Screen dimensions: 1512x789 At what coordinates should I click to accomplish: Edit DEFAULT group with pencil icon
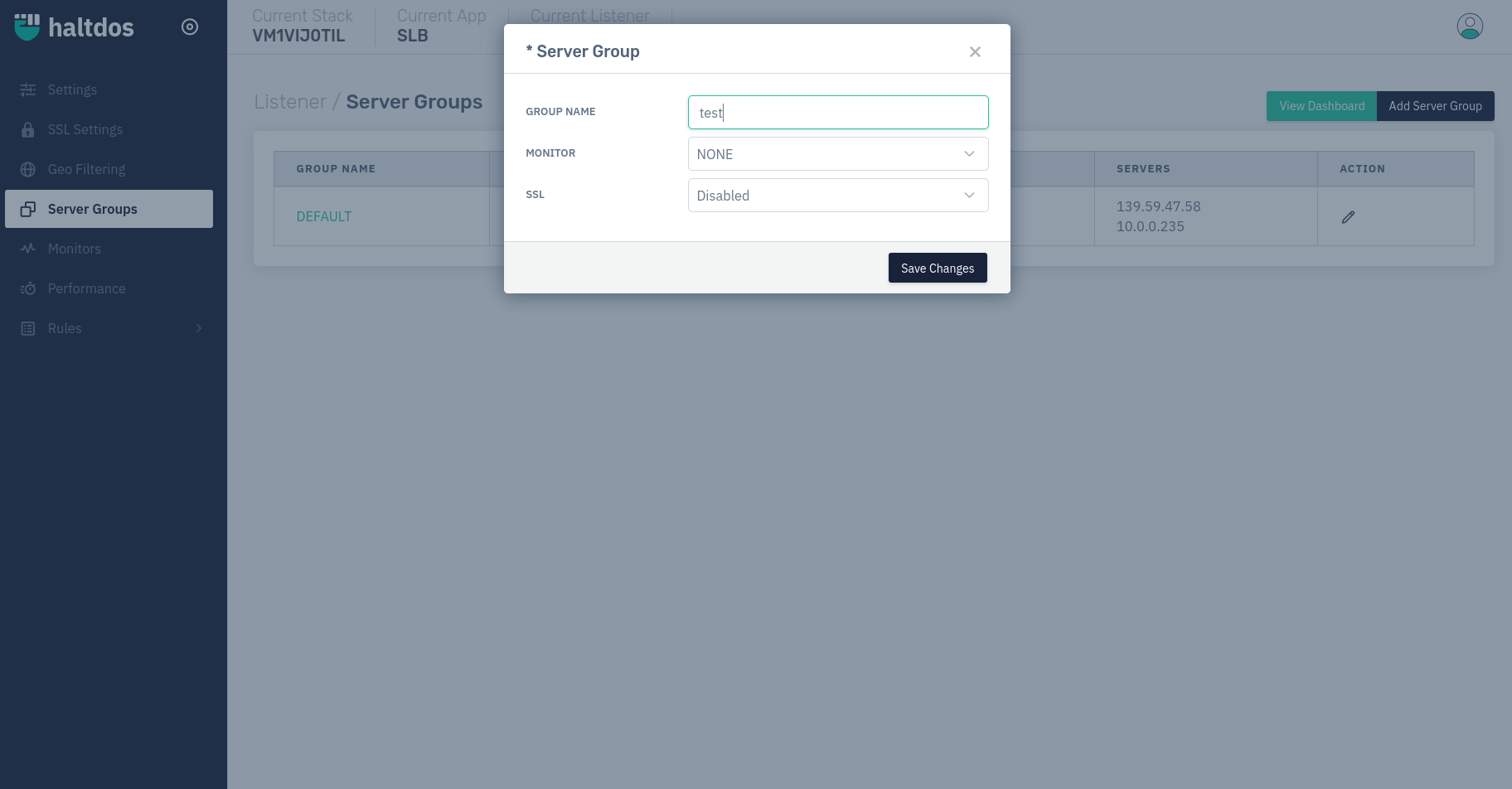click(x=1348, y=217)
